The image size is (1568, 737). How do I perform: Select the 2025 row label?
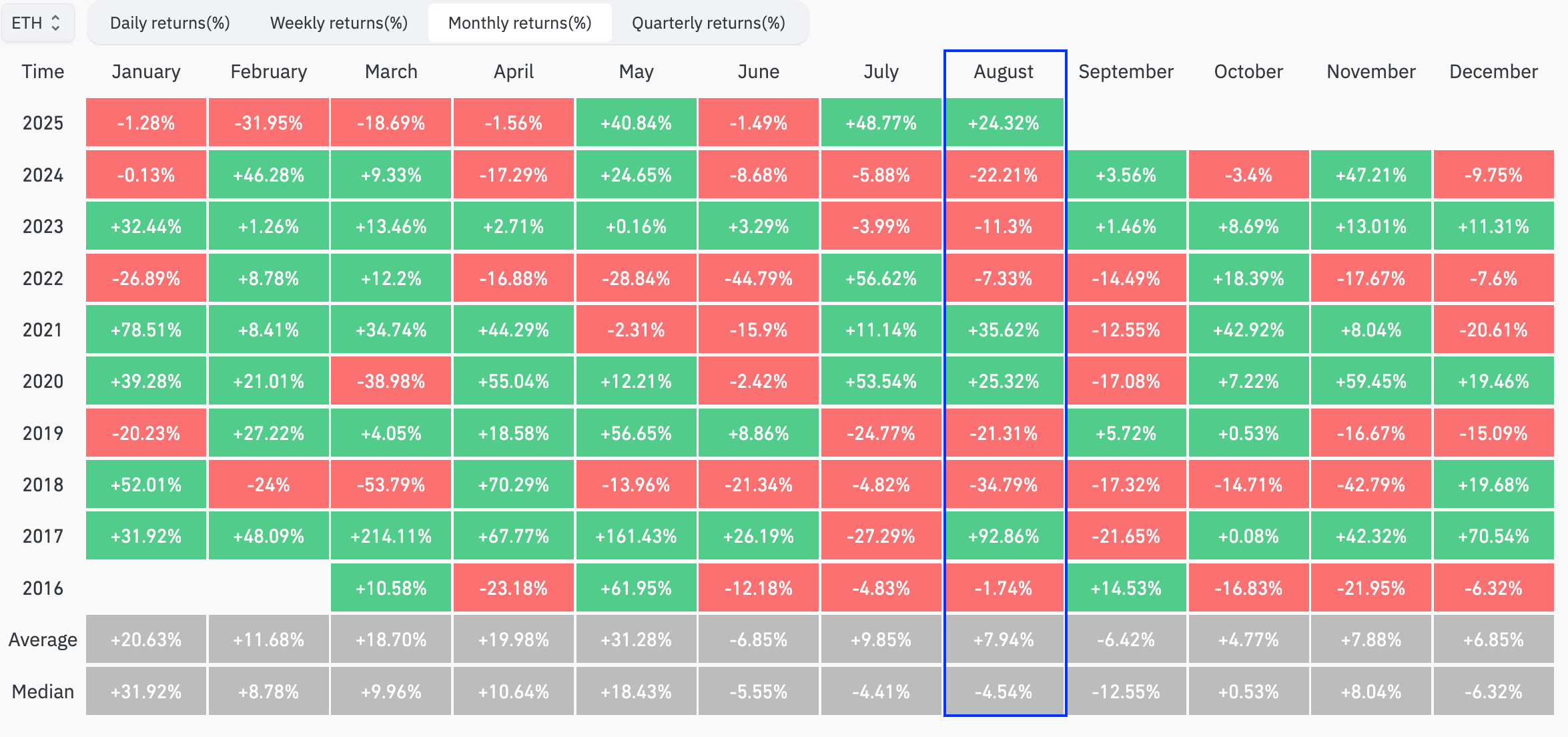(43, 123)
